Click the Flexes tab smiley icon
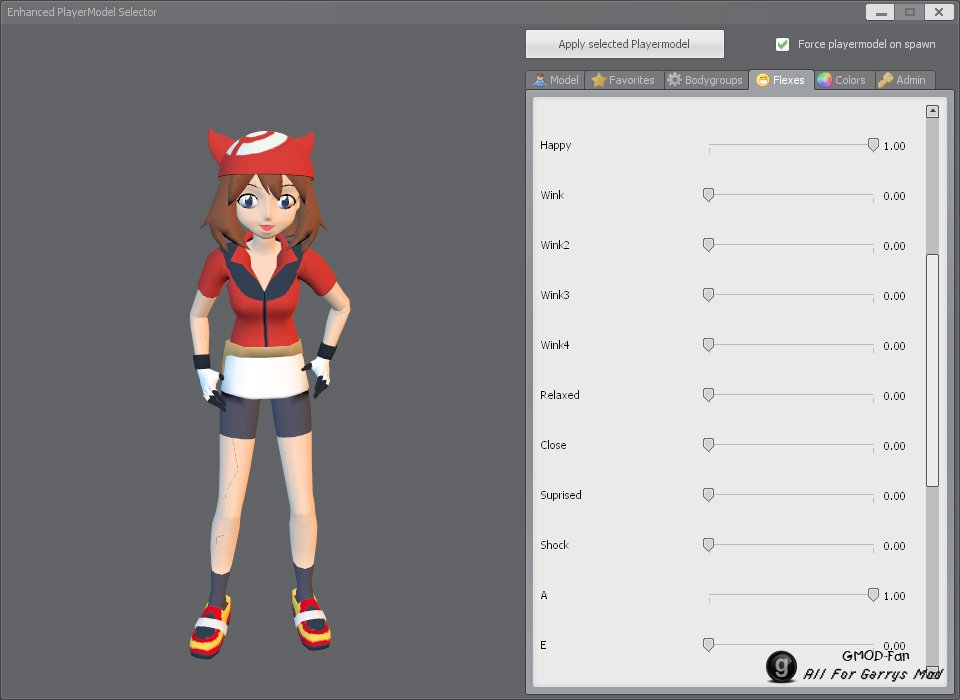 coord(763,80)
